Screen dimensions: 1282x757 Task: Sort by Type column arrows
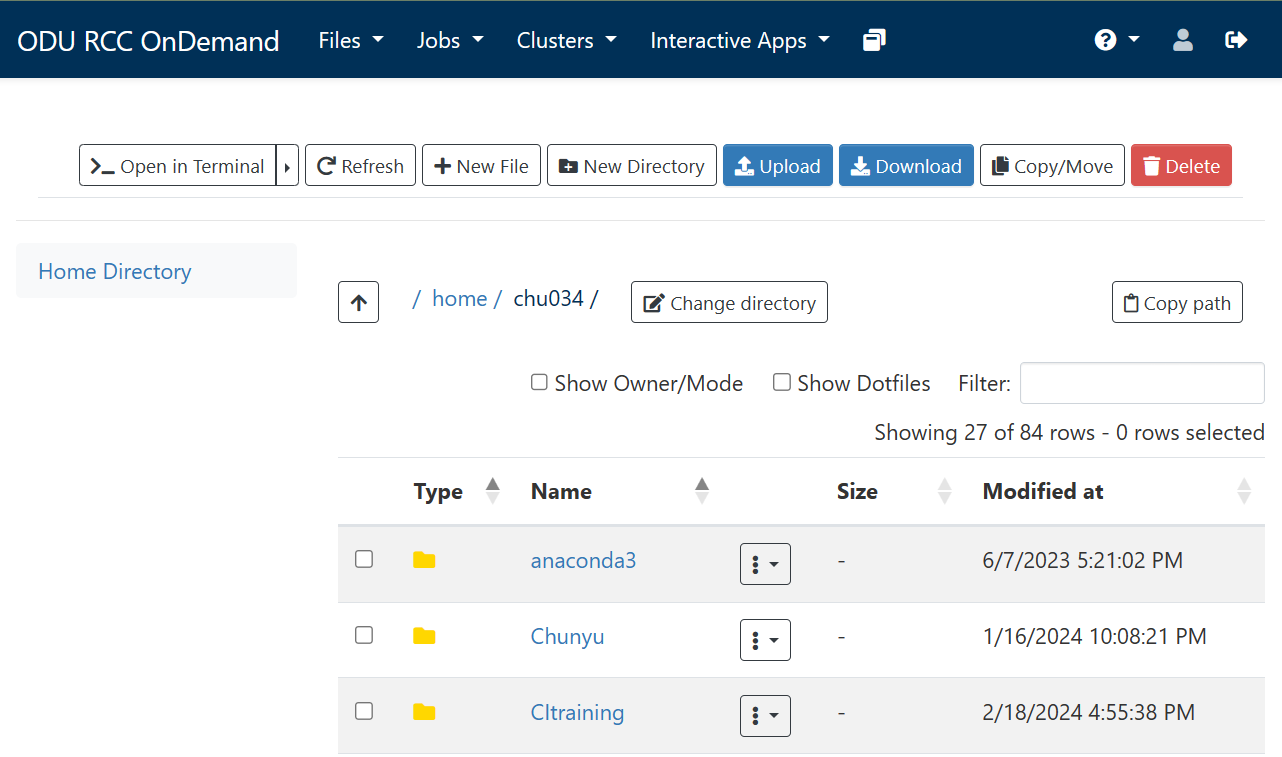point(492,491)
